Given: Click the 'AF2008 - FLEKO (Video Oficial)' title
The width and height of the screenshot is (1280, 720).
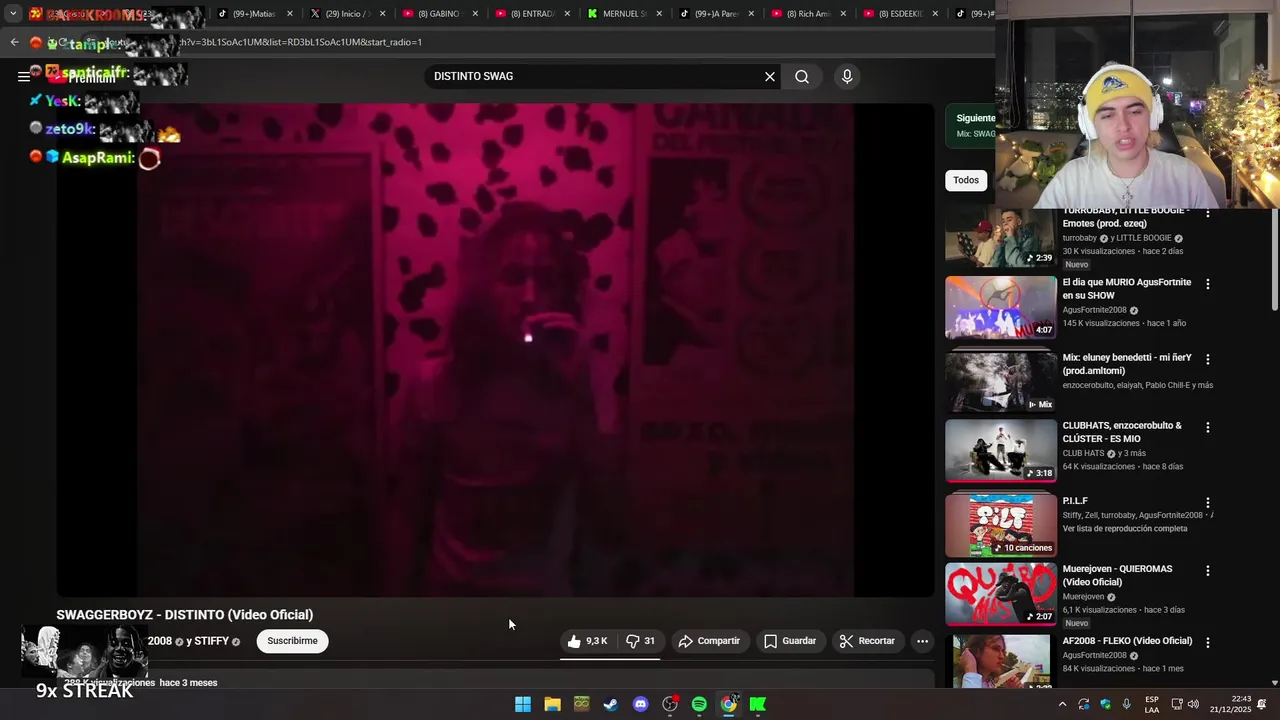Looking at the screenshot, I should coord(1127,641).
